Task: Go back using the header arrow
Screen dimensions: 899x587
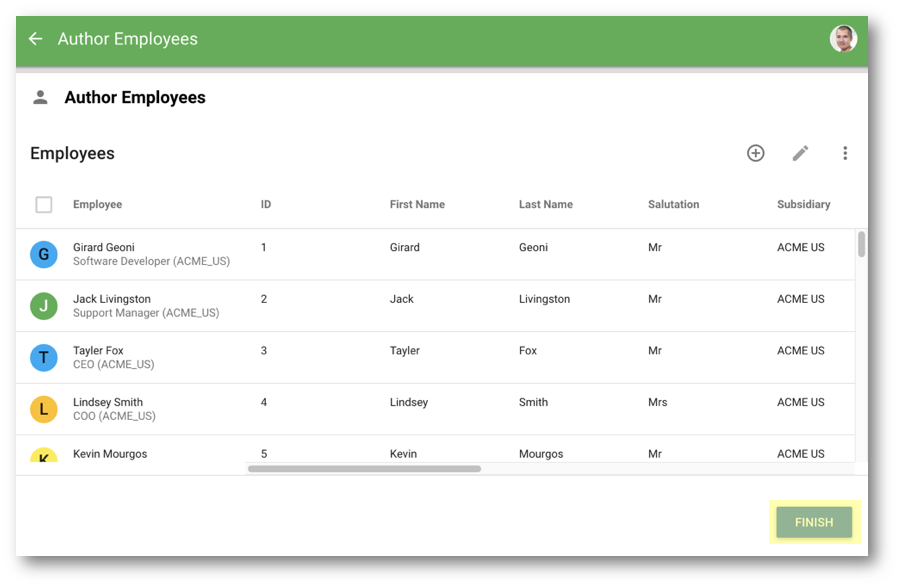Action: [x=36, y=38]
